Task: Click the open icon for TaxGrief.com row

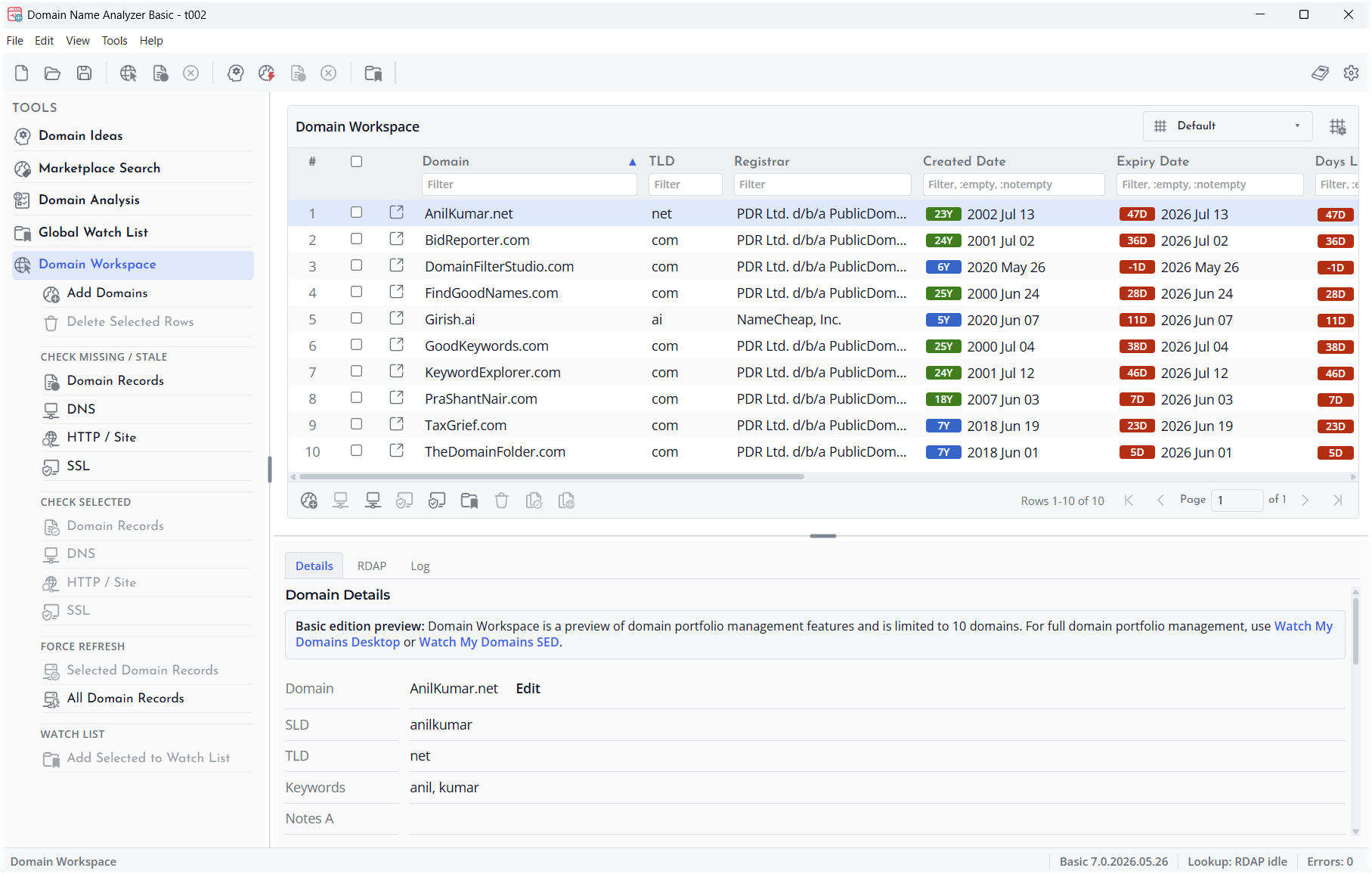Action: pyautogui.click(x=397, y=424)
